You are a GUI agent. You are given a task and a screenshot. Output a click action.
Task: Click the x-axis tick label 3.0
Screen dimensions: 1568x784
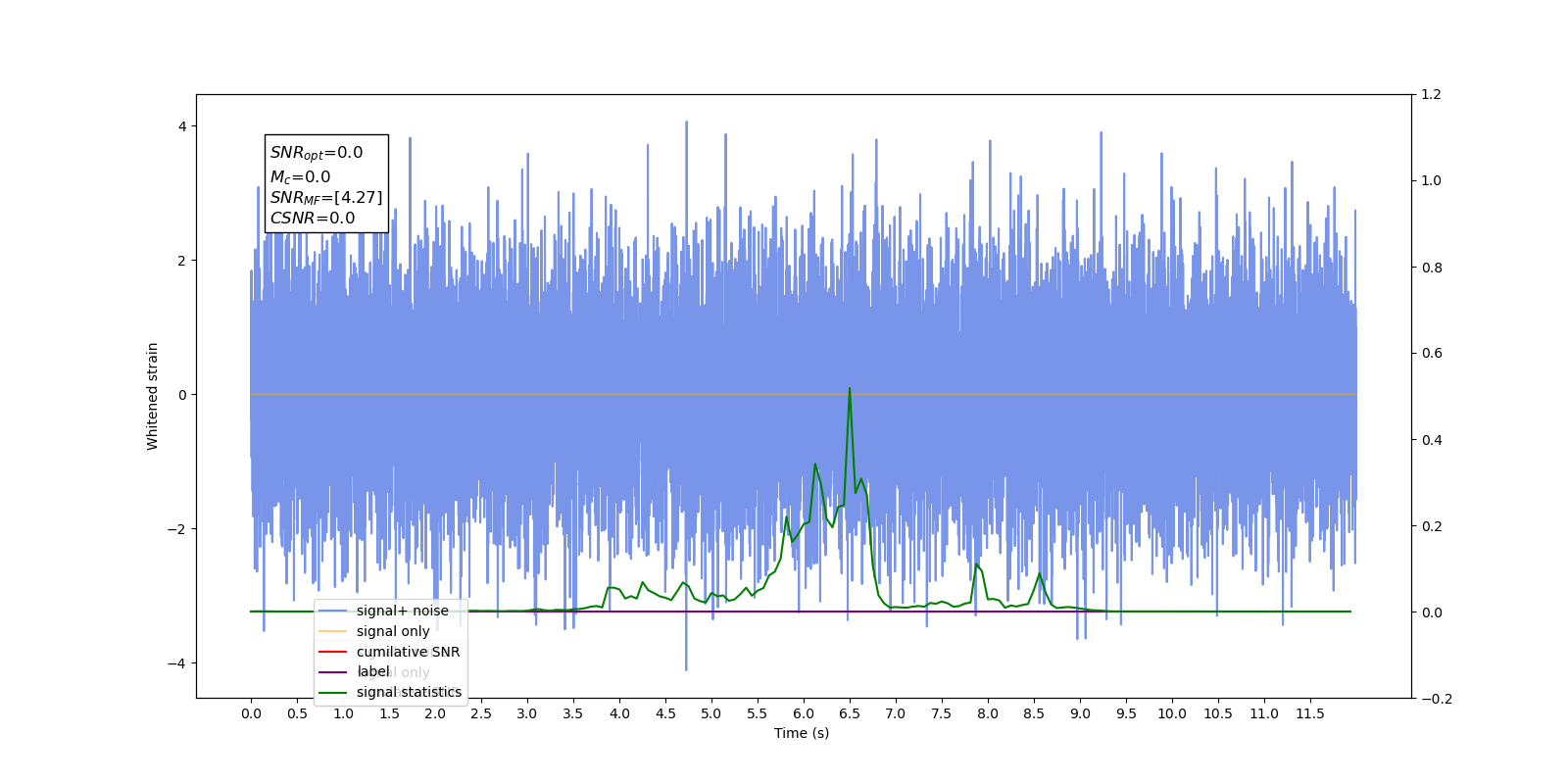(x=527, y=713)
